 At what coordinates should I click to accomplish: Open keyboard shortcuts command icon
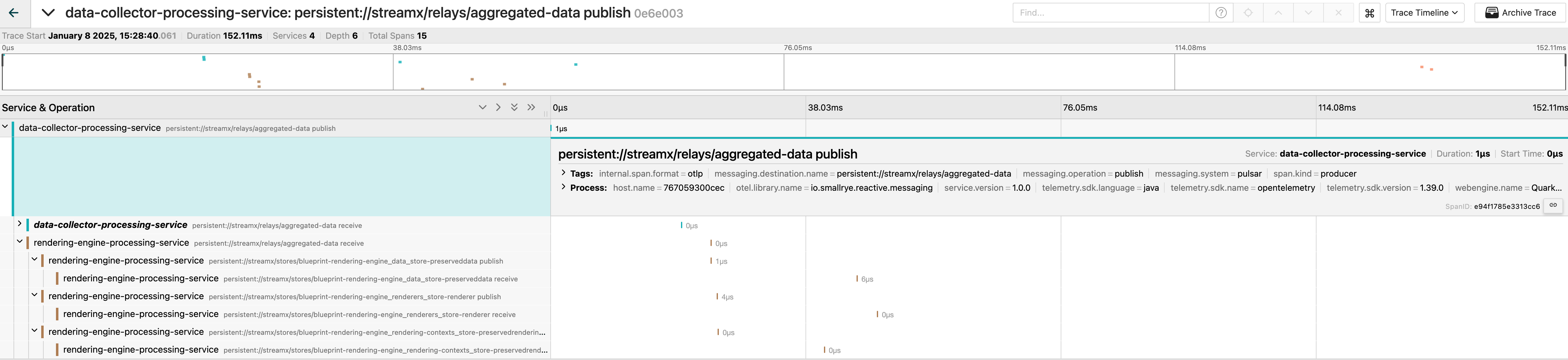(x=1370, y=13)
